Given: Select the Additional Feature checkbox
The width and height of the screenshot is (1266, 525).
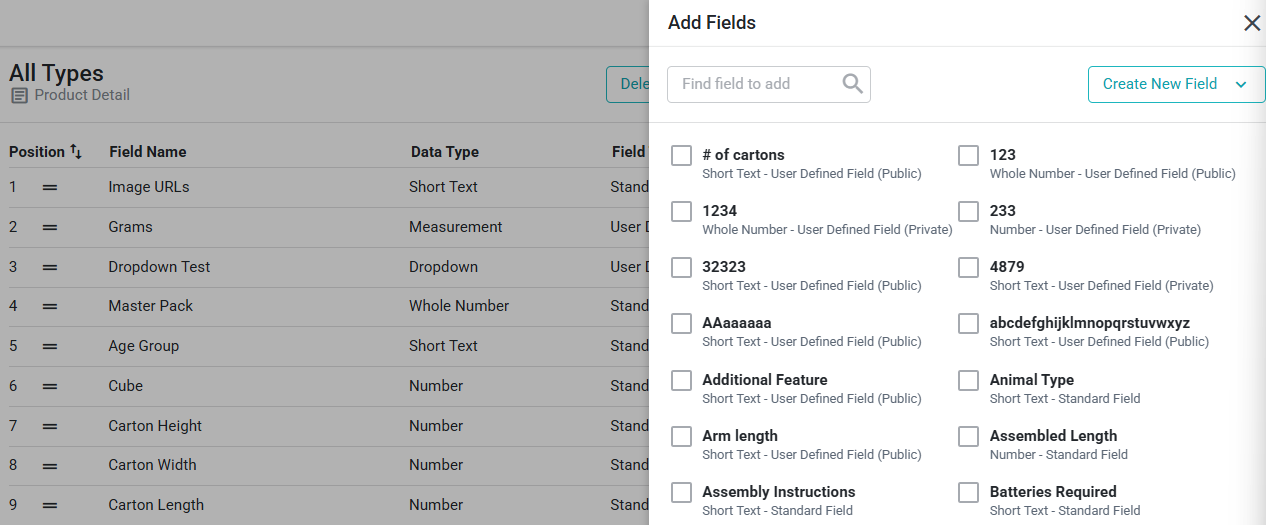Looking at the screenshot, I should click(682, 381).
